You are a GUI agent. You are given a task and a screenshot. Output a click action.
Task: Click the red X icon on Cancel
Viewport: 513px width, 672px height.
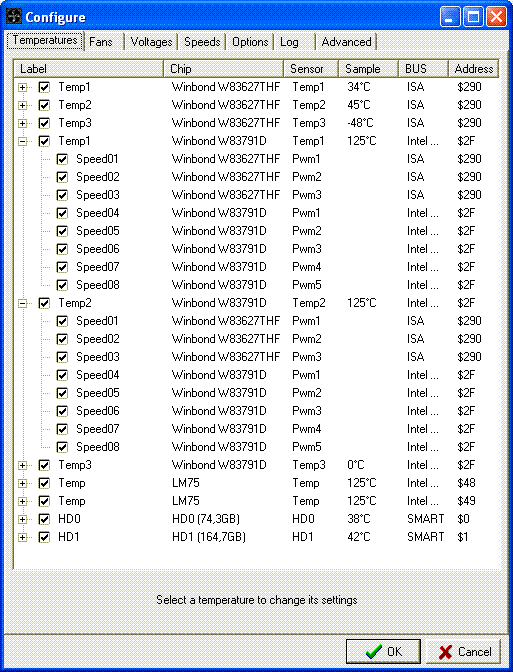point(445,652)
